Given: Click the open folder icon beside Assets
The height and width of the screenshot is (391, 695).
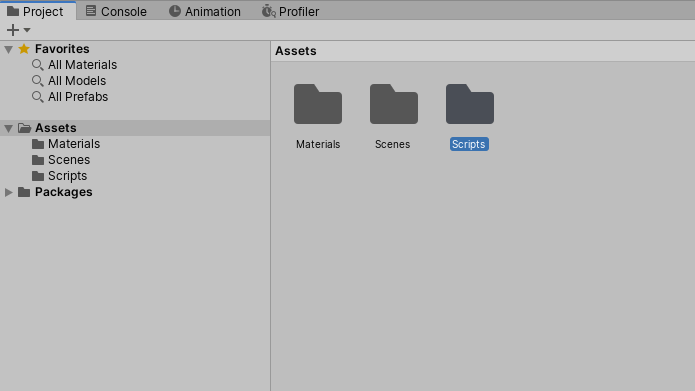Looking at the screenshot, I should [x=24, y=128].
